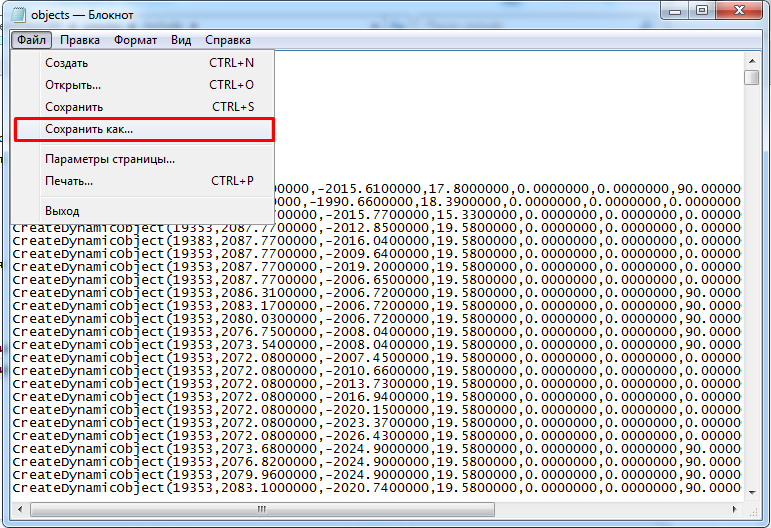Viewport: 771px width, 528px height.
Task: Open Параметры страницы... dialog
Action: pyautogui.click(x=144, y=159)
